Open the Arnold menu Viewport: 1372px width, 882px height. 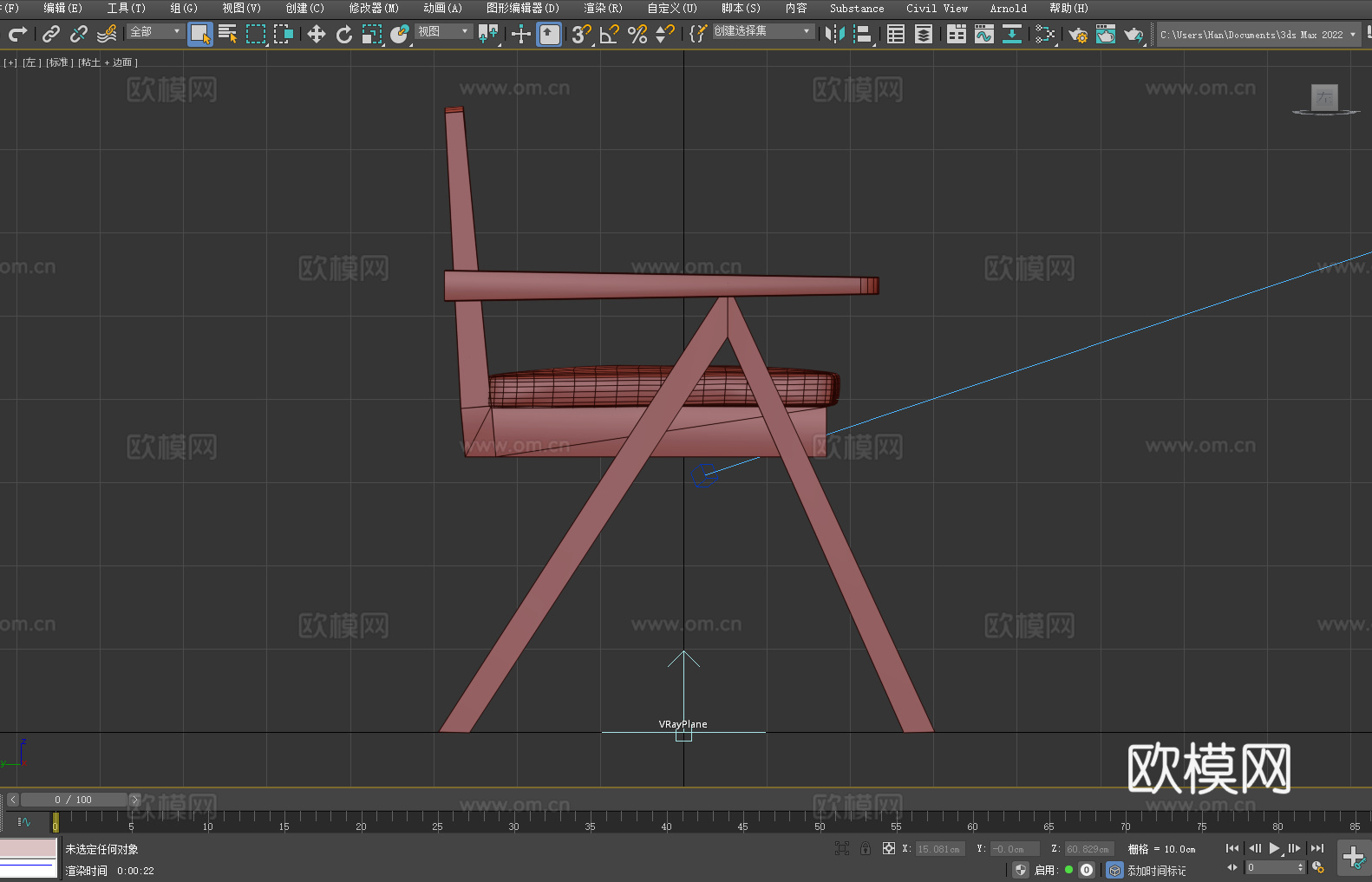coord(1008,8)
